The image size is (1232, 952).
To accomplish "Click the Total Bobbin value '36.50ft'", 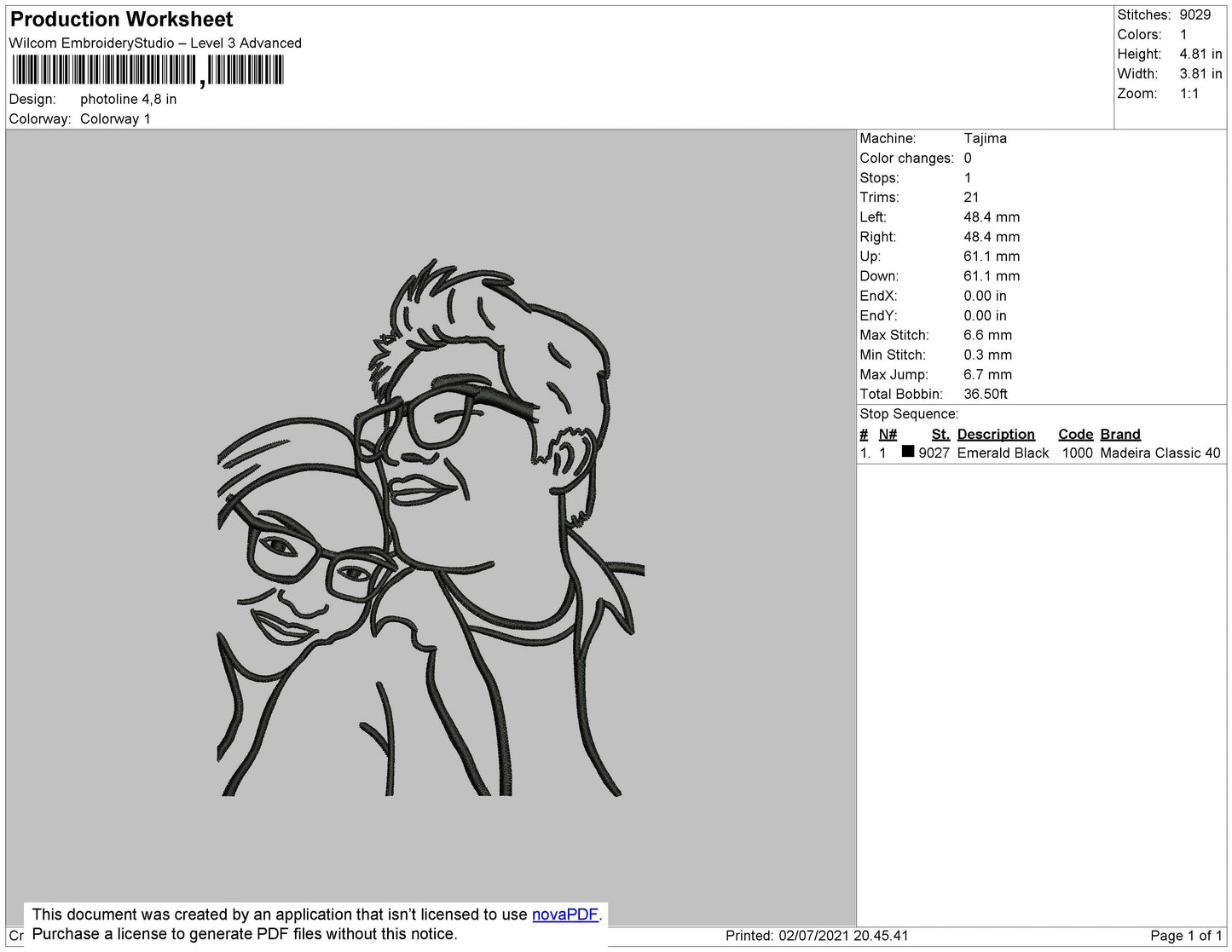I will click(986, 394).
